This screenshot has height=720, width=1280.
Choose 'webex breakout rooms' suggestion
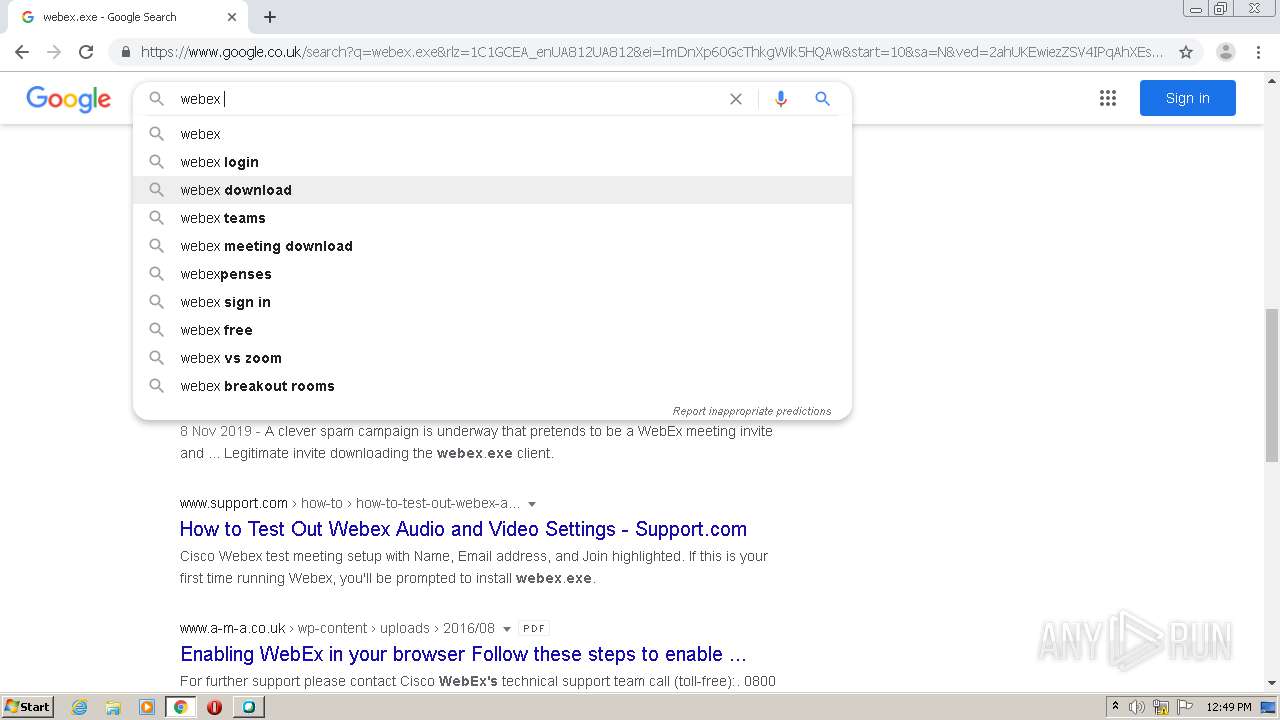492,386
